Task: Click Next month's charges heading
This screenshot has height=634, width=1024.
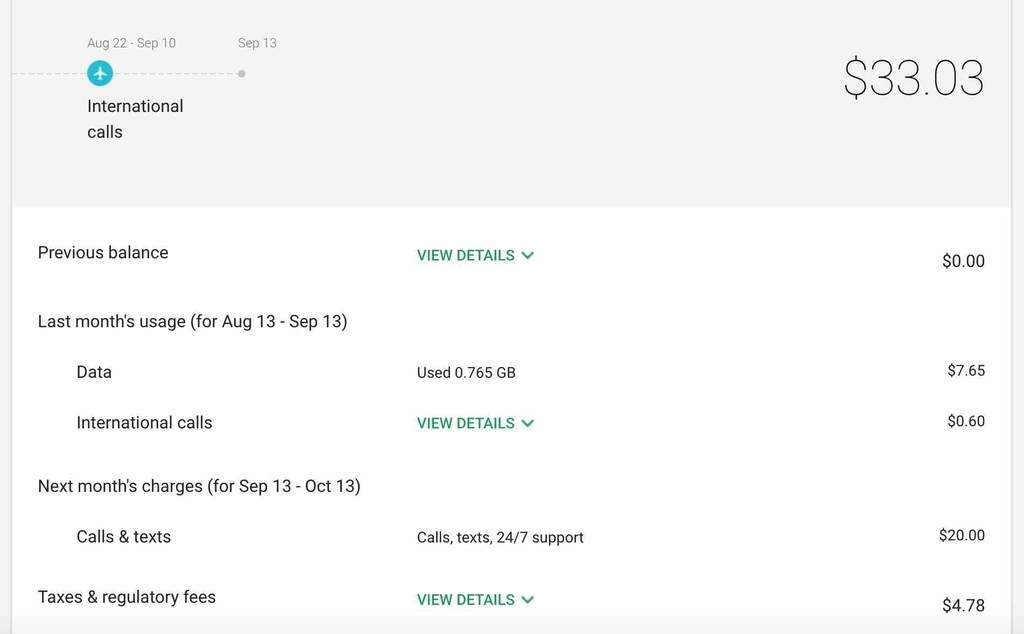Action: click(x=199, y=486)
